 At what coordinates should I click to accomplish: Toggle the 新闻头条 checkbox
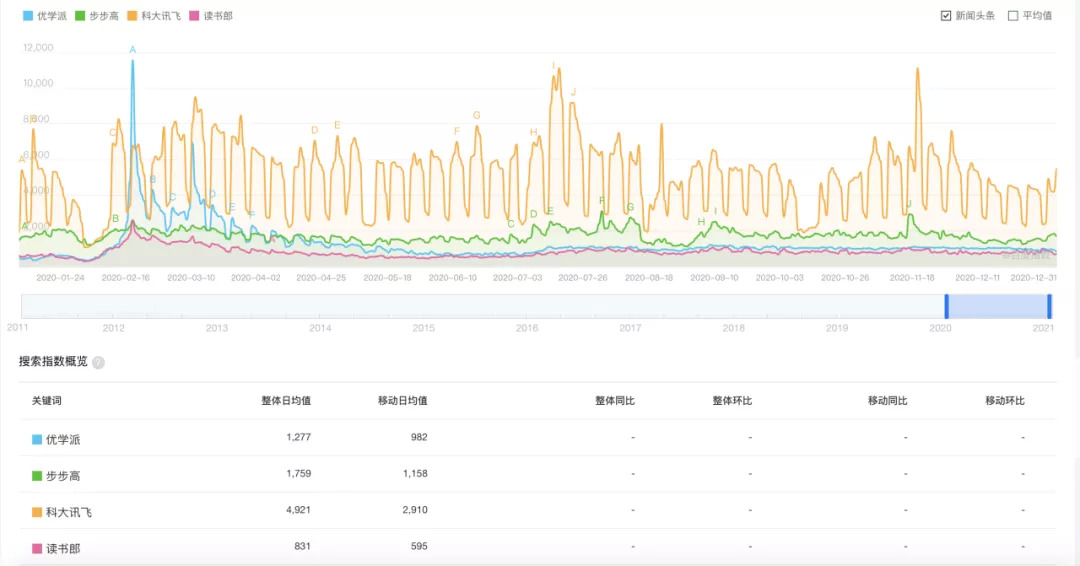(946, 16)
